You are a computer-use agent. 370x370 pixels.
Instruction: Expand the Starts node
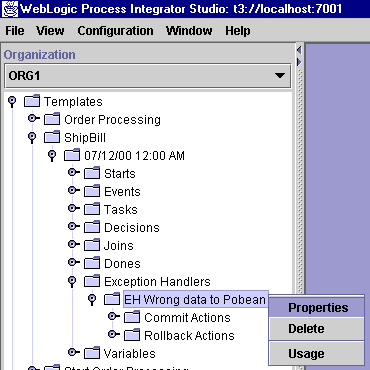pyautogui.click(x=73, y=172)
